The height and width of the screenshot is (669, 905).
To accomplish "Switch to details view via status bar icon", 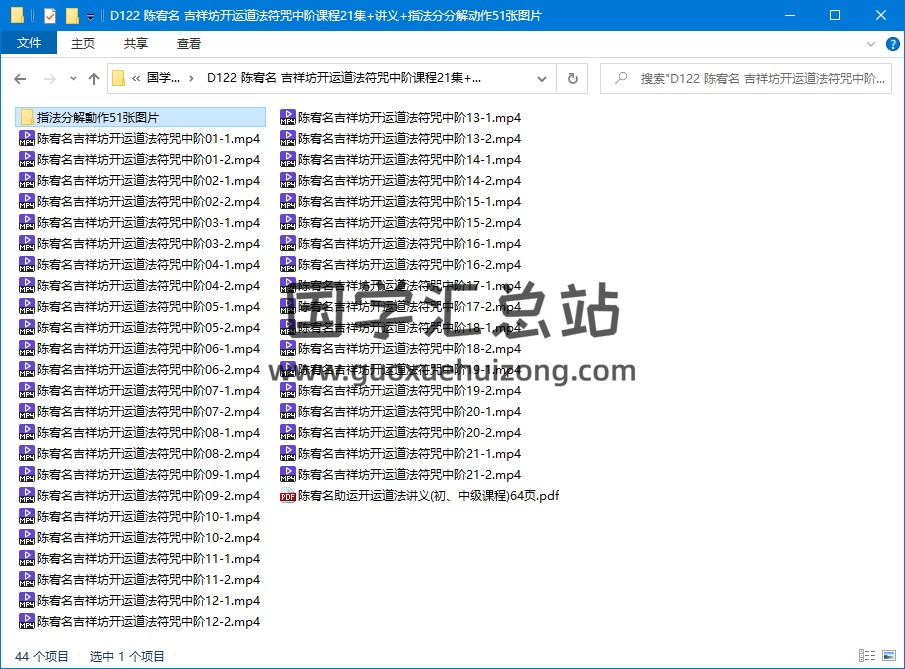I will 866,656.
